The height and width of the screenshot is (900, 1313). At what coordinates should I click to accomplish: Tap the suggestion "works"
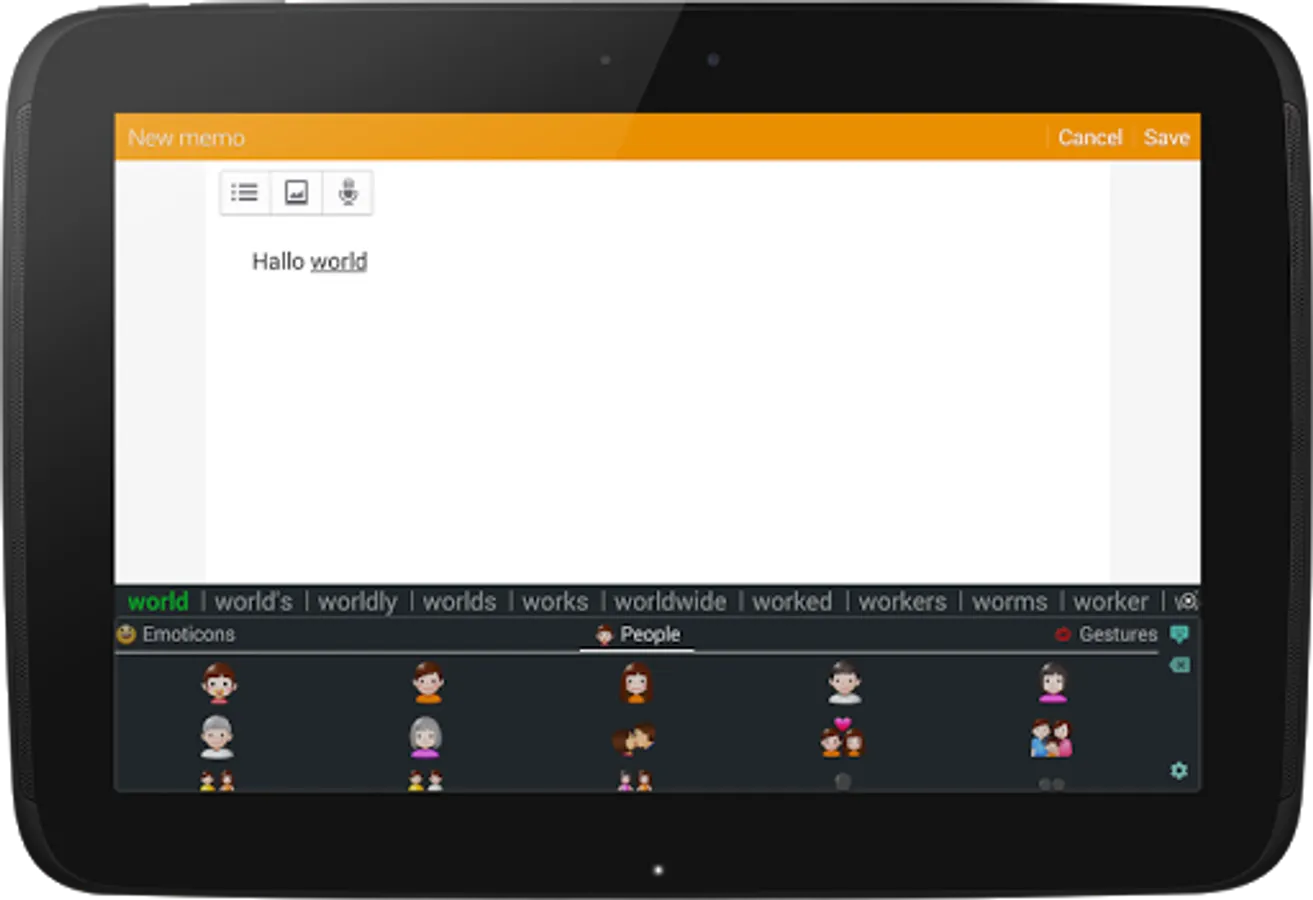tap(555, 601)
